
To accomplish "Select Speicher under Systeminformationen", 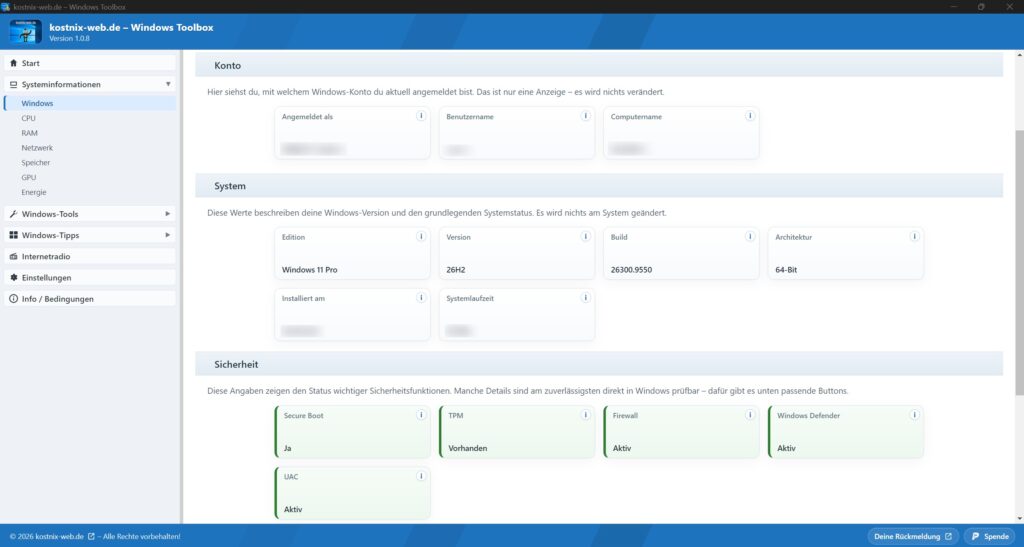I will point(35,163).
